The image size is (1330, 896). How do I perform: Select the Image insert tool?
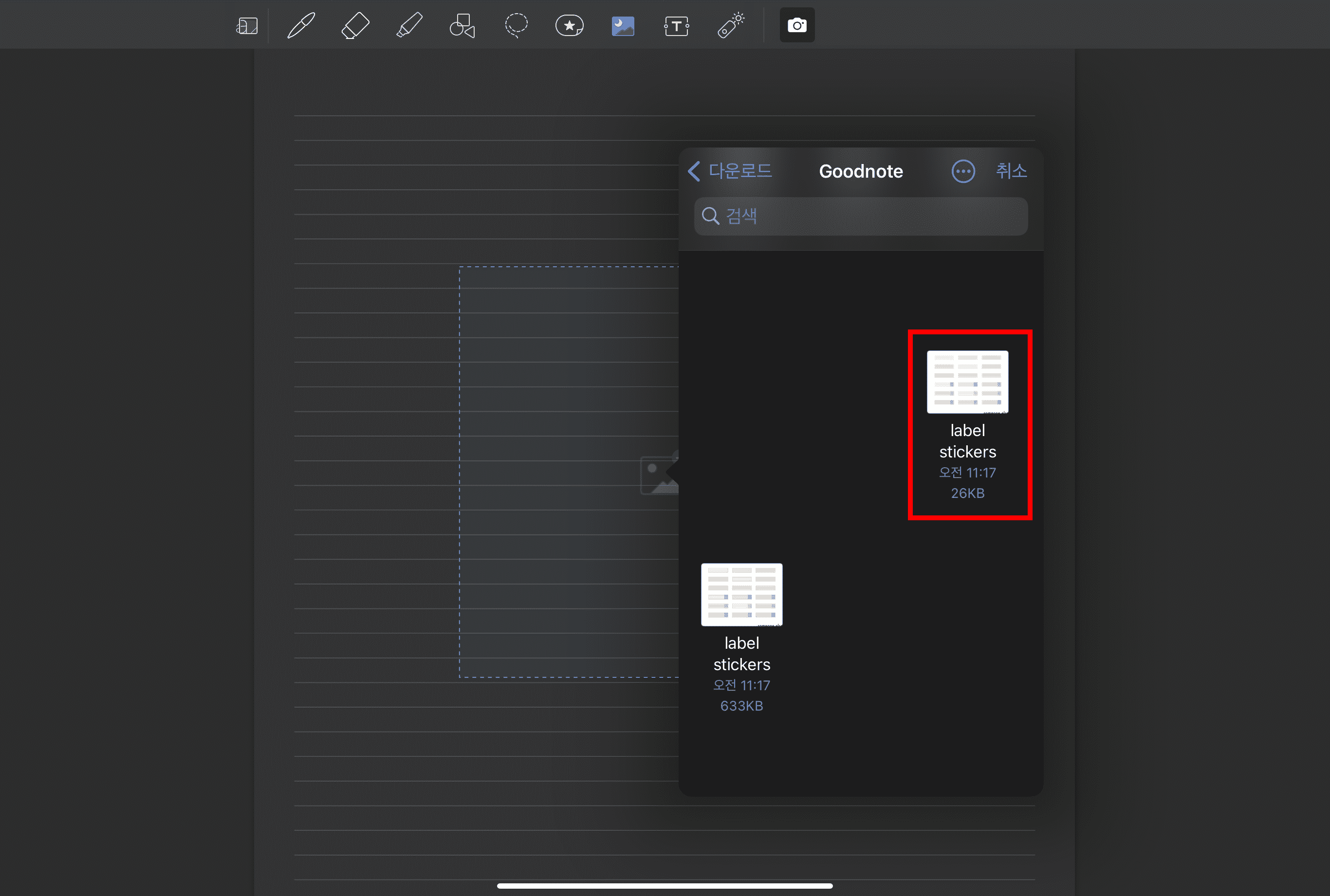[623, 26]
